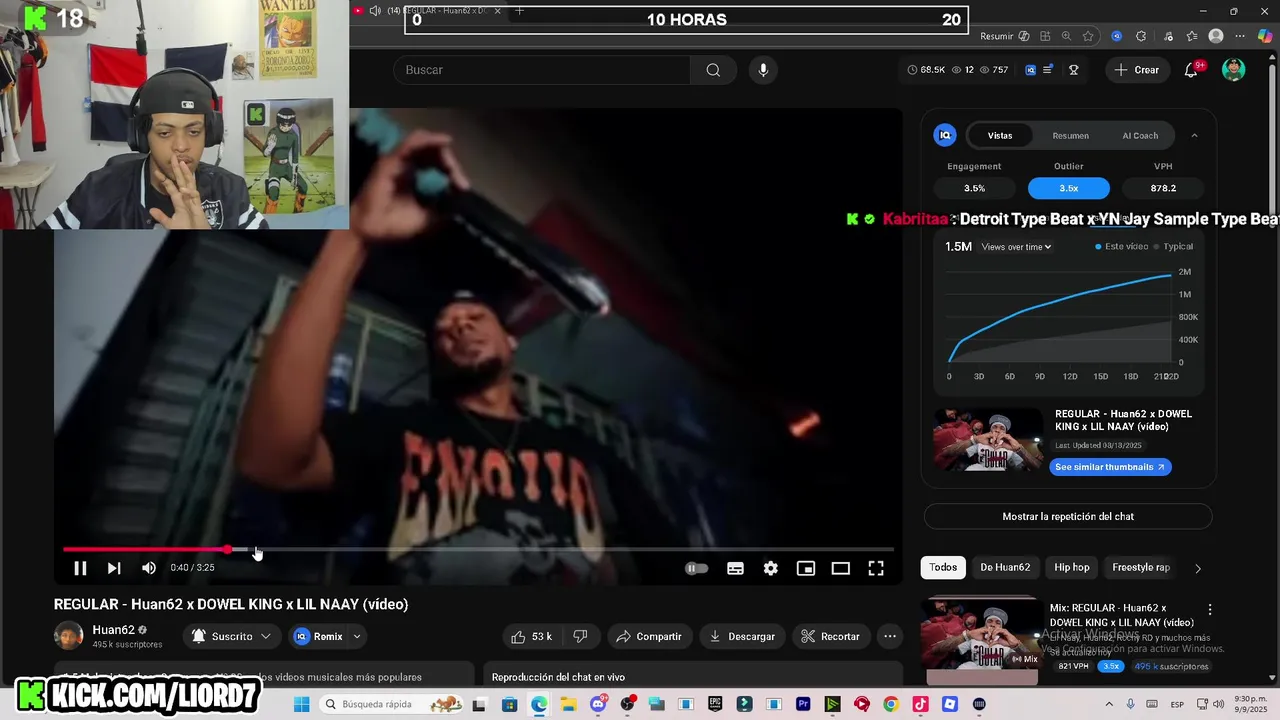The image size is (1280, 720).
Task: Expand the Remix dropdown arrow
Action: [x=357, y=636]
